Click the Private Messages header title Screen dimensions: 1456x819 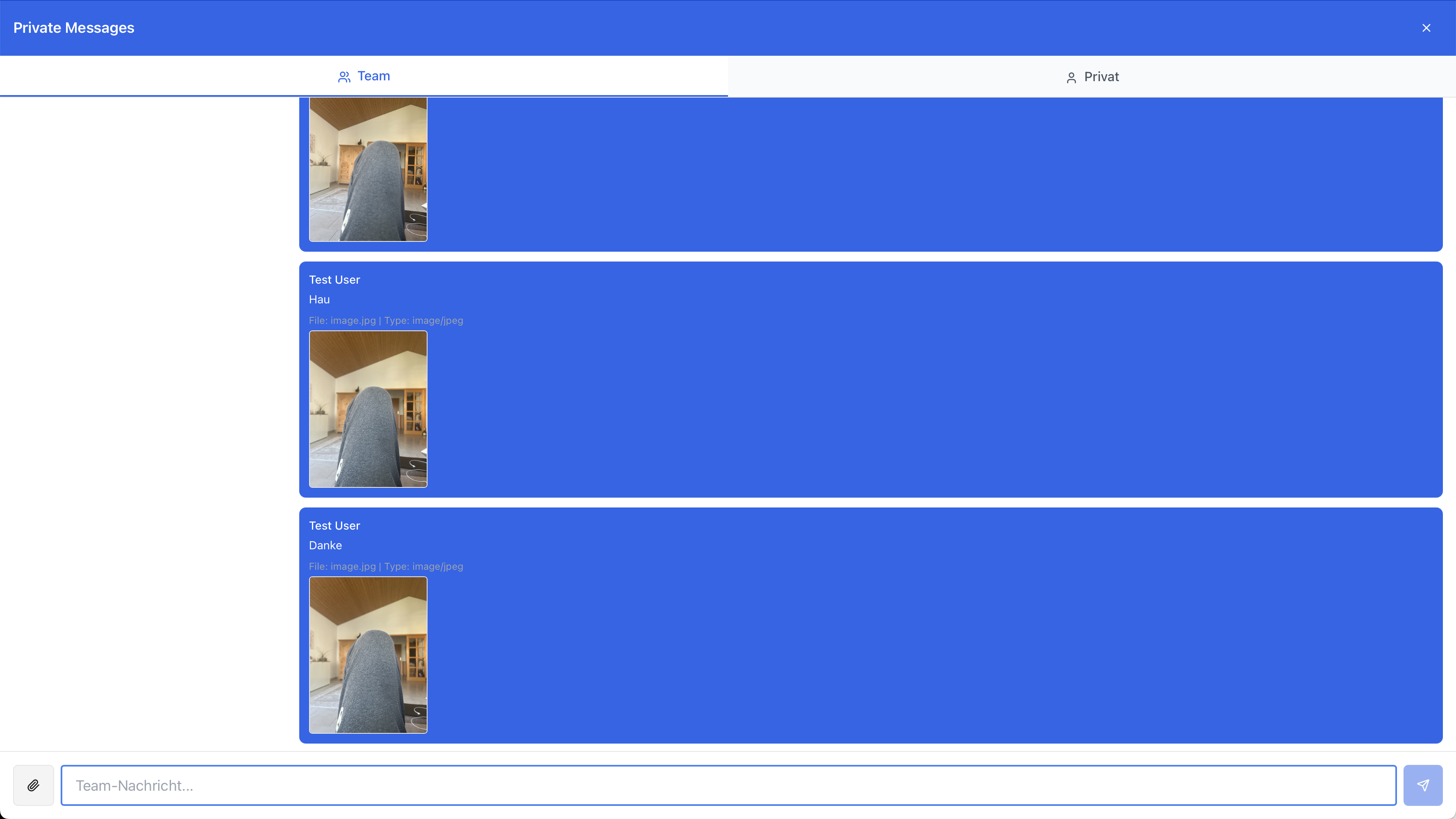coord(73,28)
